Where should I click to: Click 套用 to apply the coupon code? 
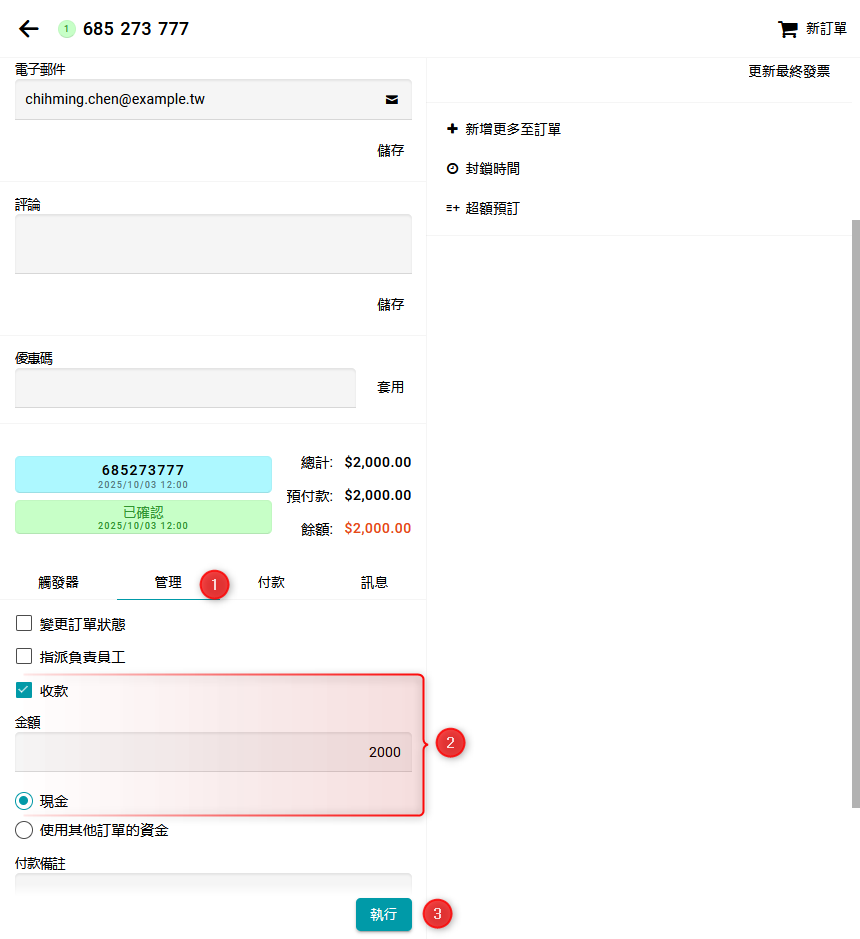point(390,387)
